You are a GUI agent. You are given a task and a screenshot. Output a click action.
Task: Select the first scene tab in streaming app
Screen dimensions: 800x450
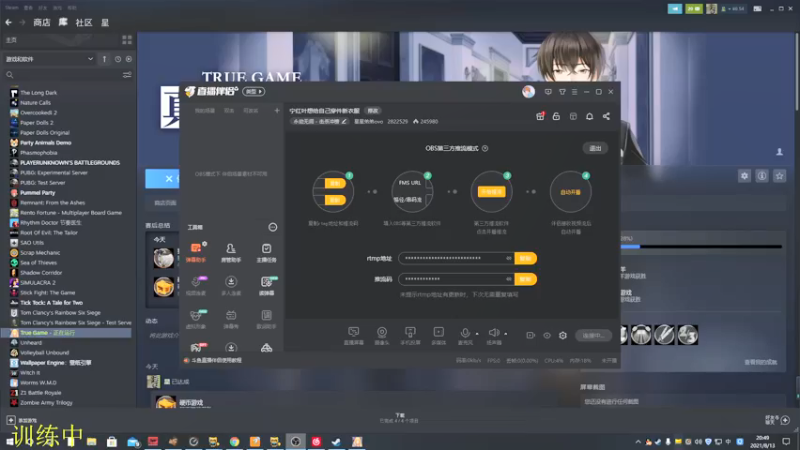205,111
